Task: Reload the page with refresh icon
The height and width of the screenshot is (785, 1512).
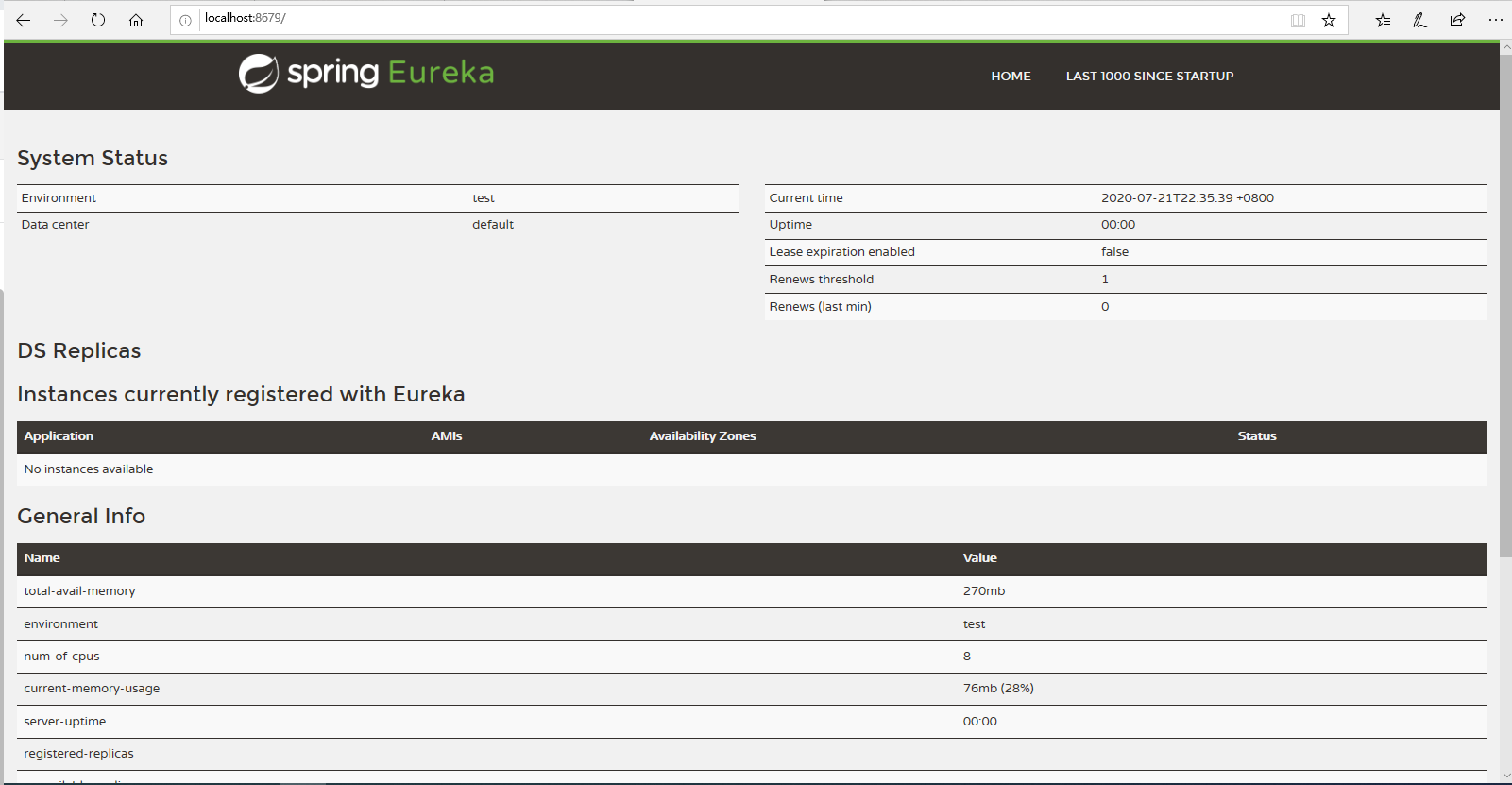Action: [98, 20]
